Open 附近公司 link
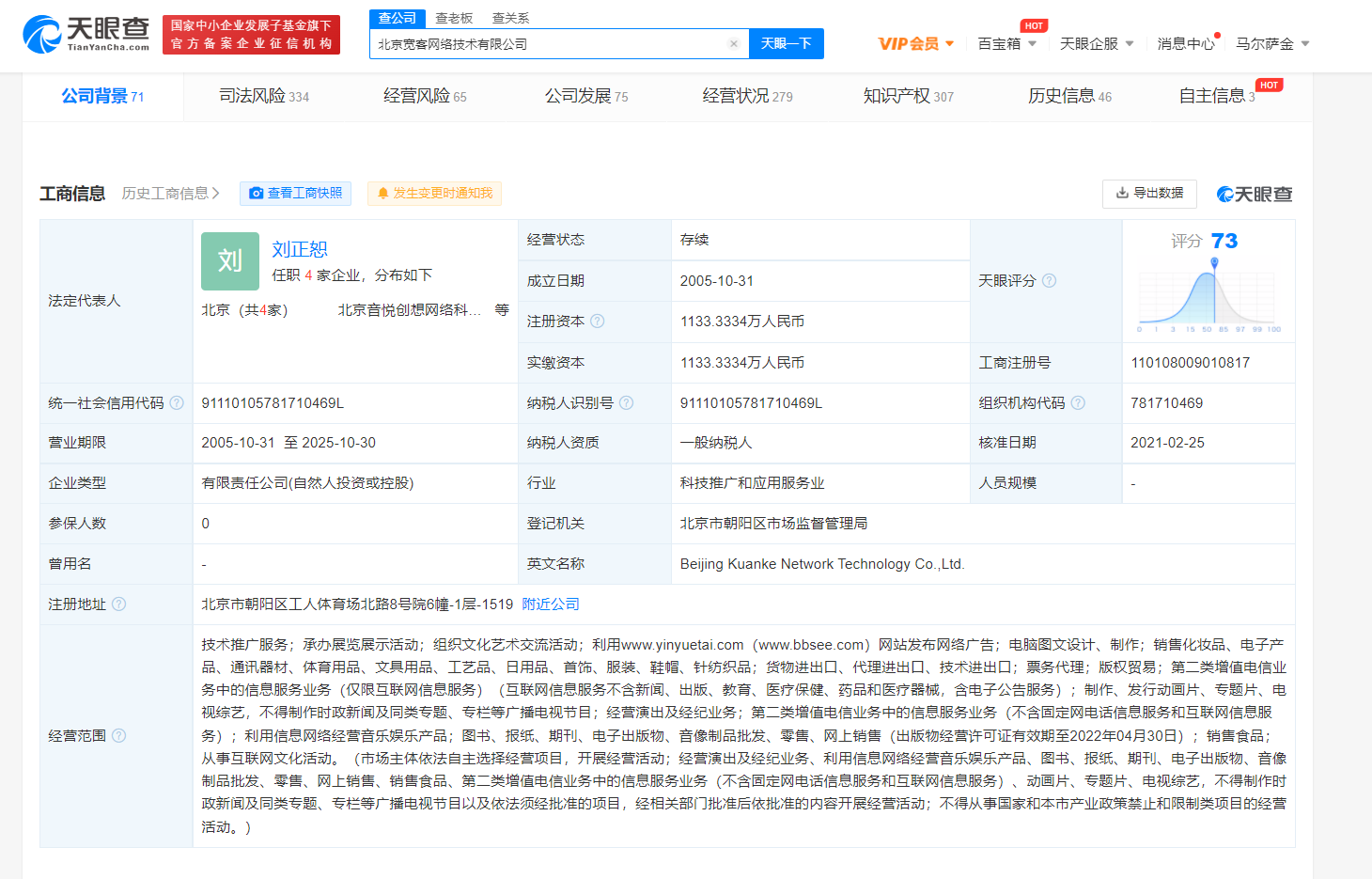The image size is (1372, 879). (551, 604)
